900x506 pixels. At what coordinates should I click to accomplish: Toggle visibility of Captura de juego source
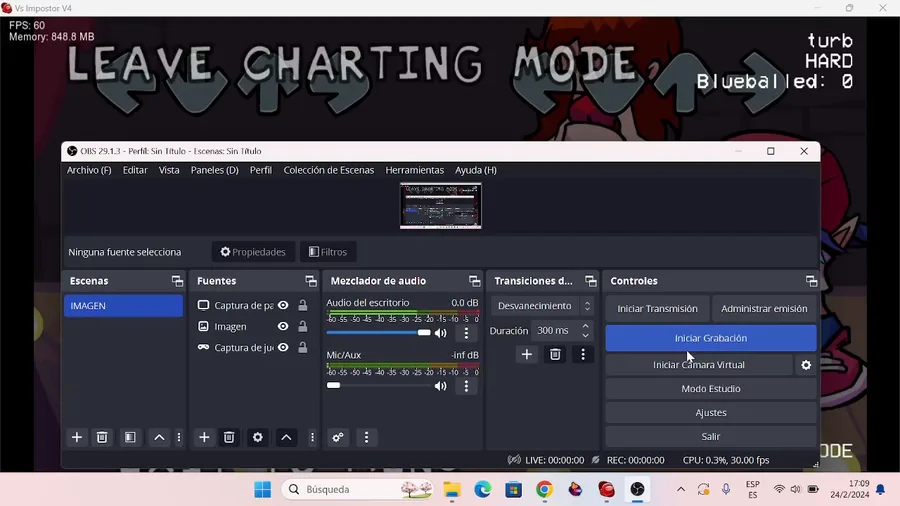283,348
